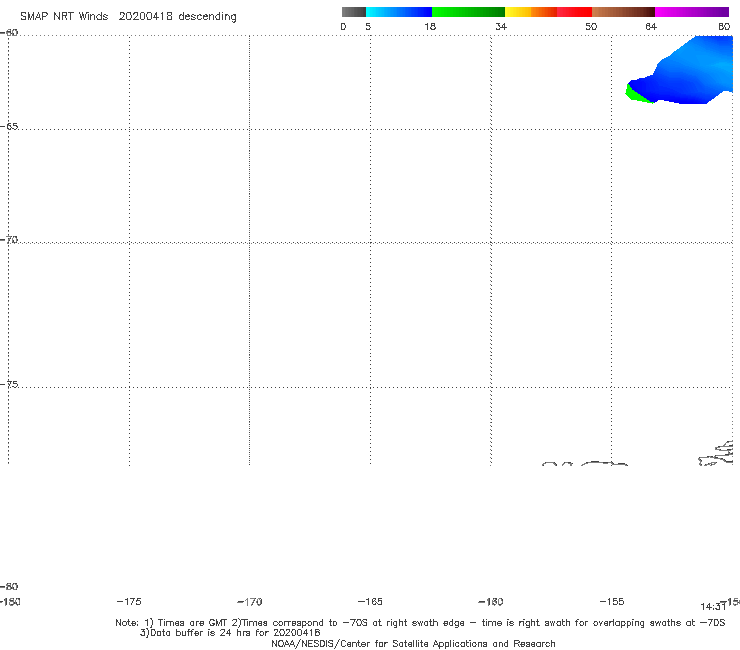Click the '14:31' swath time label
Viewport: 740px width, 650px height.
click(x=713, y=607)
